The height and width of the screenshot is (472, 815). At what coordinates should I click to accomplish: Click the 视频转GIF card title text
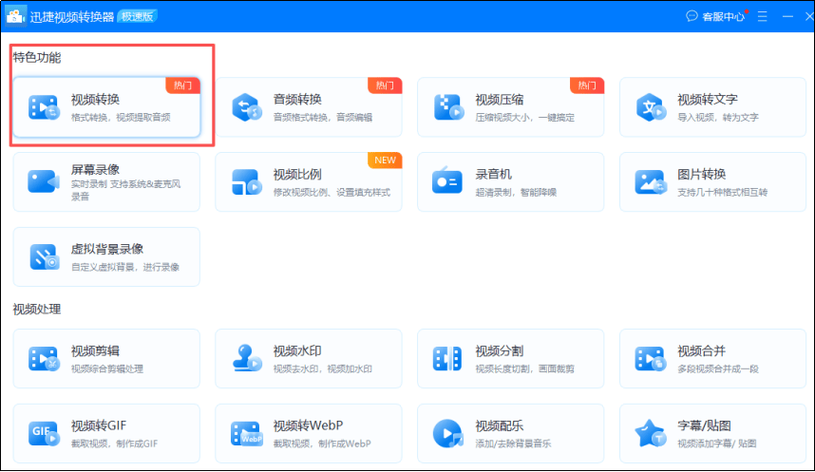tap(99, 426)
